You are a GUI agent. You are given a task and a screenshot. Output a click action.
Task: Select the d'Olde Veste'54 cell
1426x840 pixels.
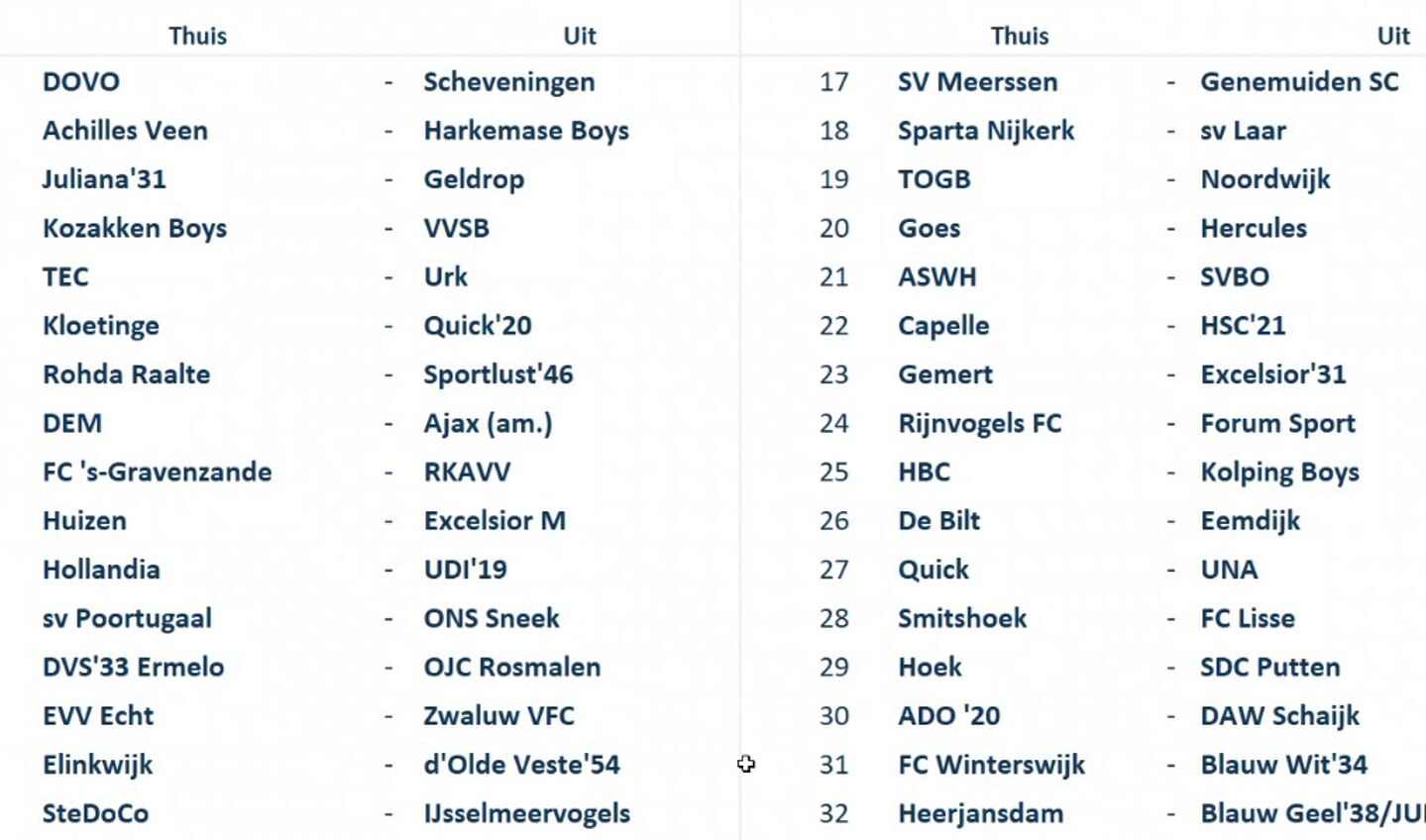click(521, 765)
